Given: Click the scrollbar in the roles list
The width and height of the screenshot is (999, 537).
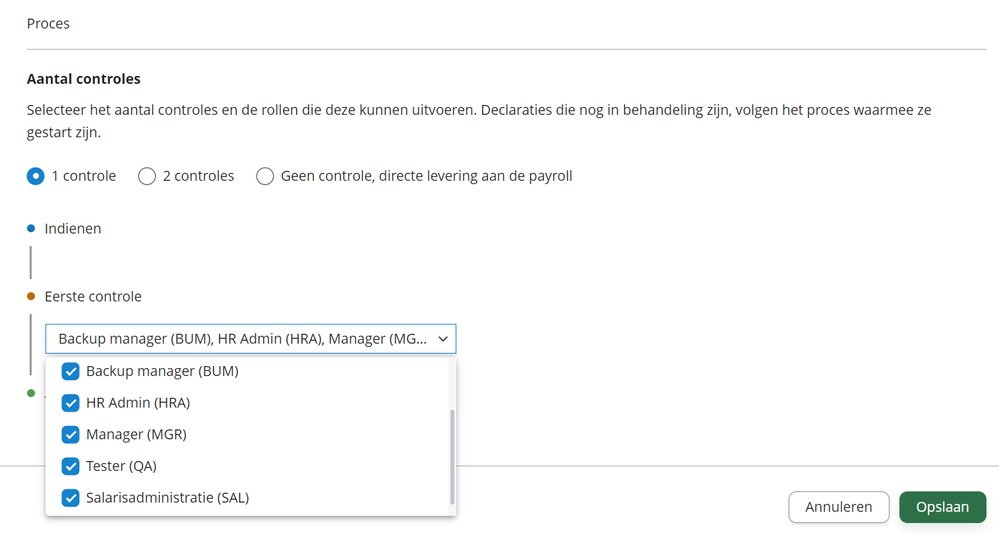Looking at the screenshot, I should [x=453, y=455].
